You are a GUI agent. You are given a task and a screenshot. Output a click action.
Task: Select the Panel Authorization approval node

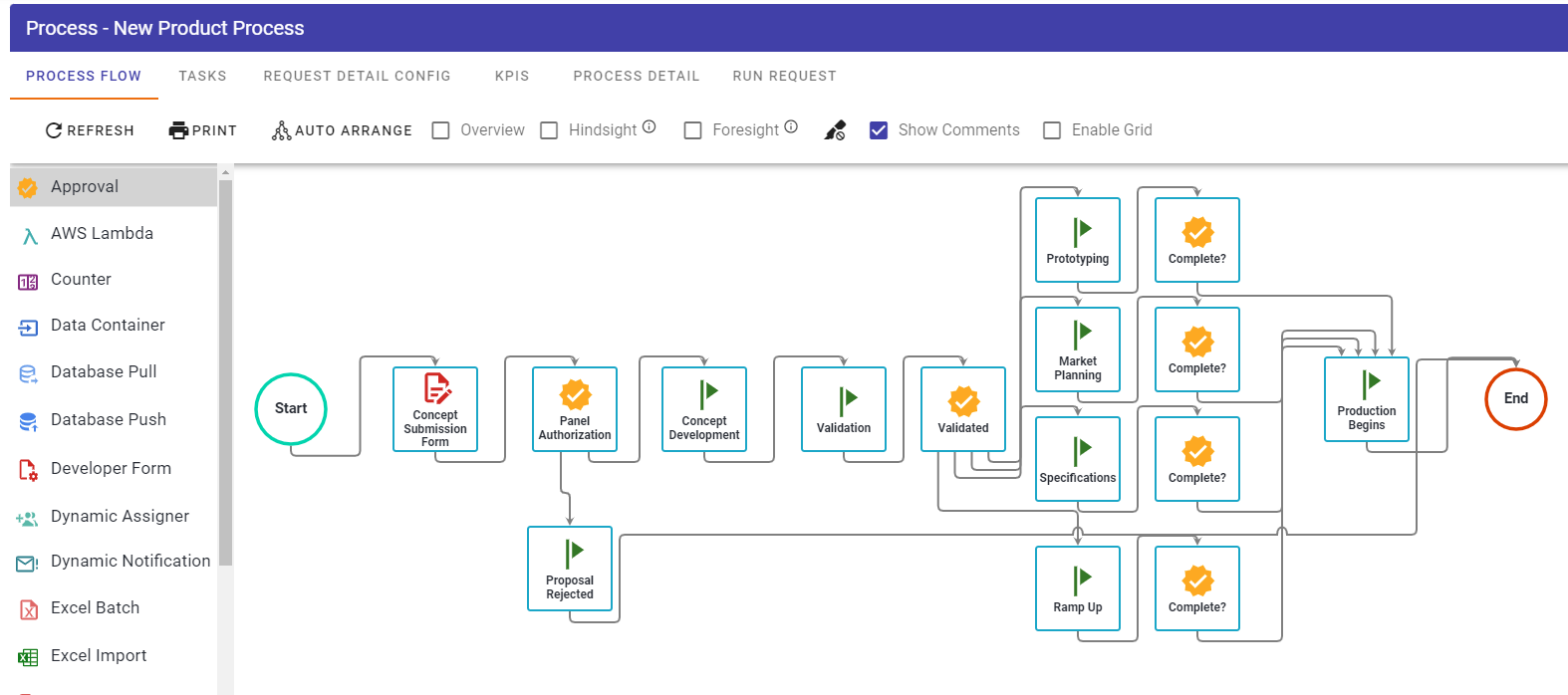click(575, 409)
